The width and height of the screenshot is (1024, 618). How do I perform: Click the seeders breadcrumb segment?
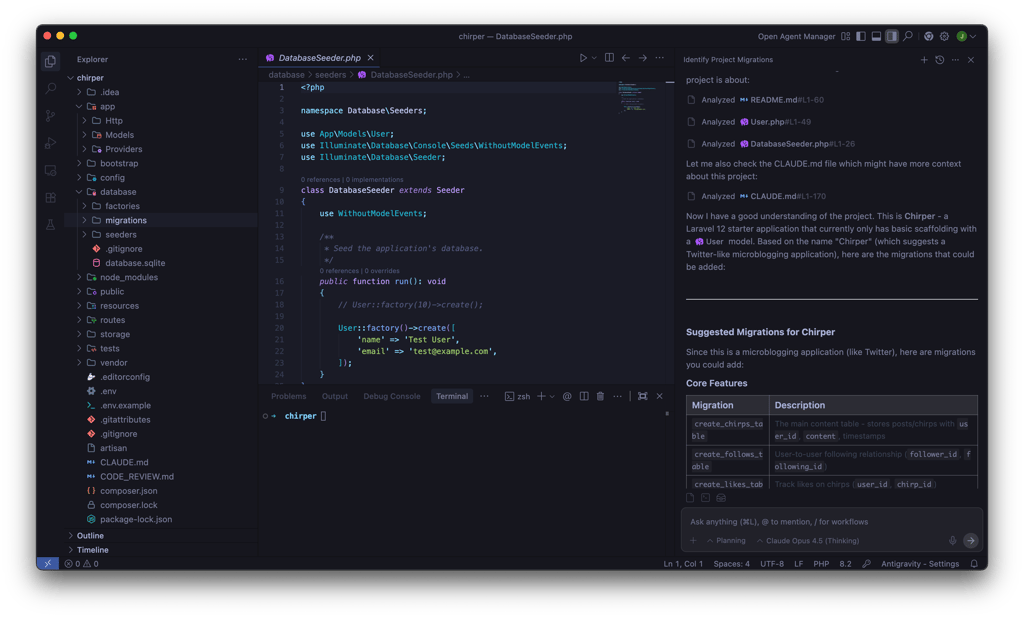(330, 75)
